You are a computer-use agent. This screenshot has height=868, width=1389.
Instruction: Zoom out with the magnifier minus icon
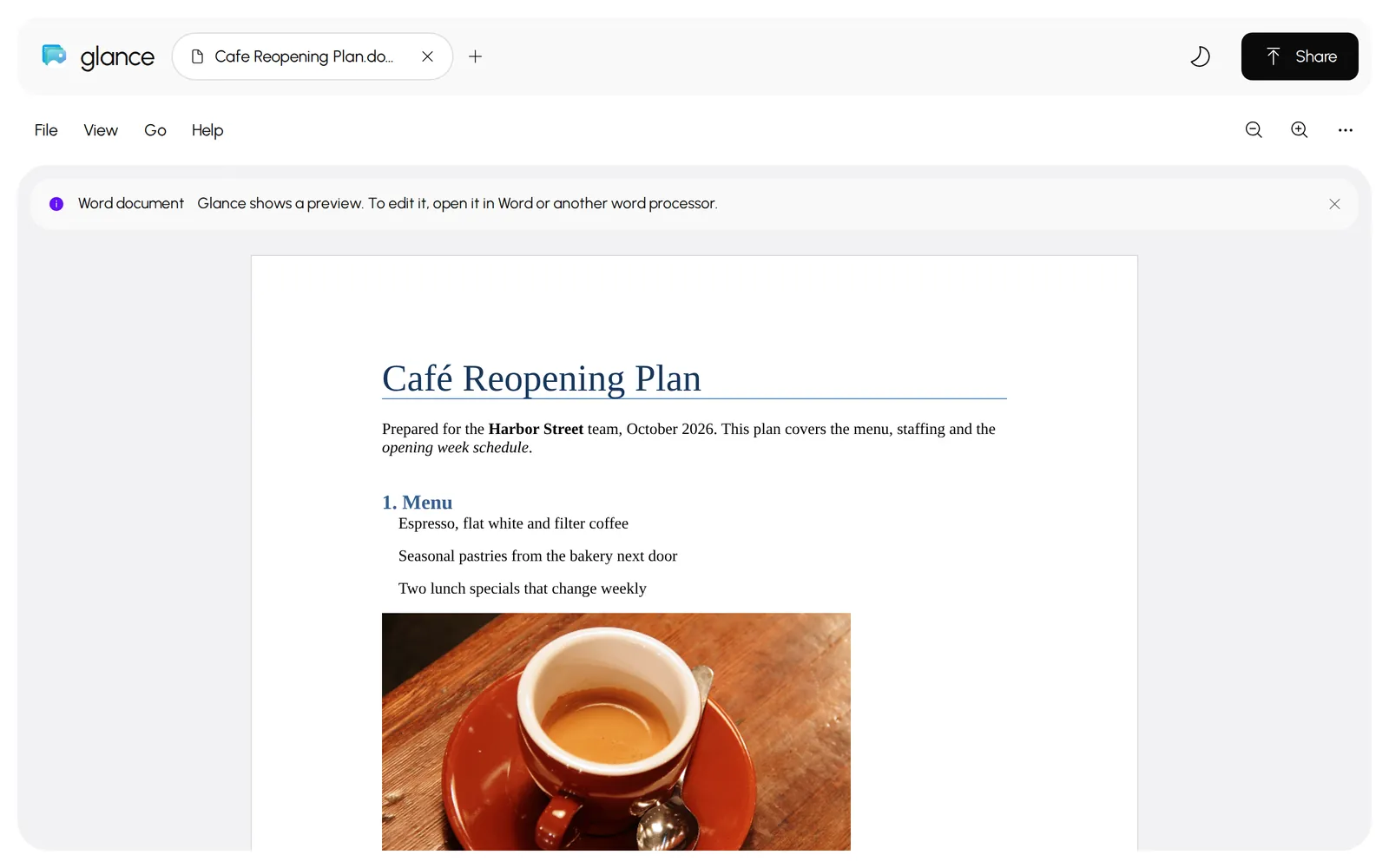(x=1254, y=129)
